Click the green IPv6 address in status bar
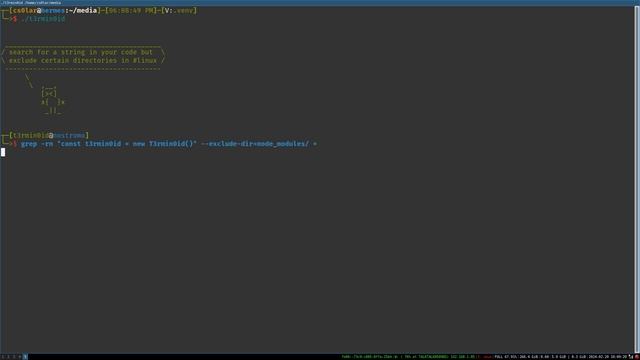Viewport: 640px width, 360px height. [x=369, y=357]
